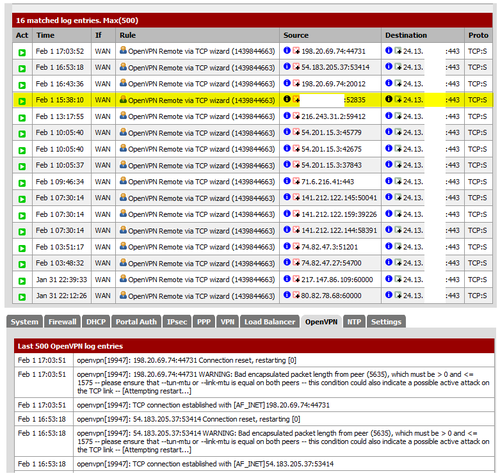Select the Portal Auth tab
Screen dimensions: 500x476
point(136,322)
